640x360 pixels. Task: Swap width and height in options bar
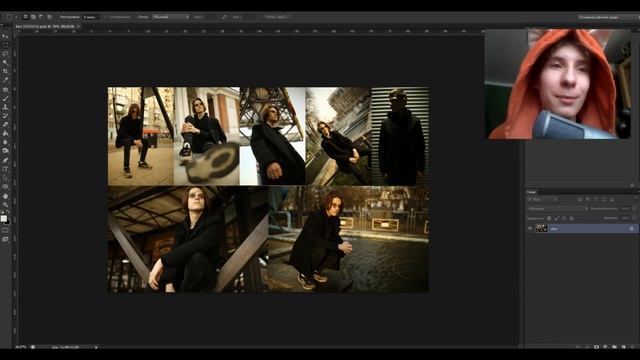[224, 17]
